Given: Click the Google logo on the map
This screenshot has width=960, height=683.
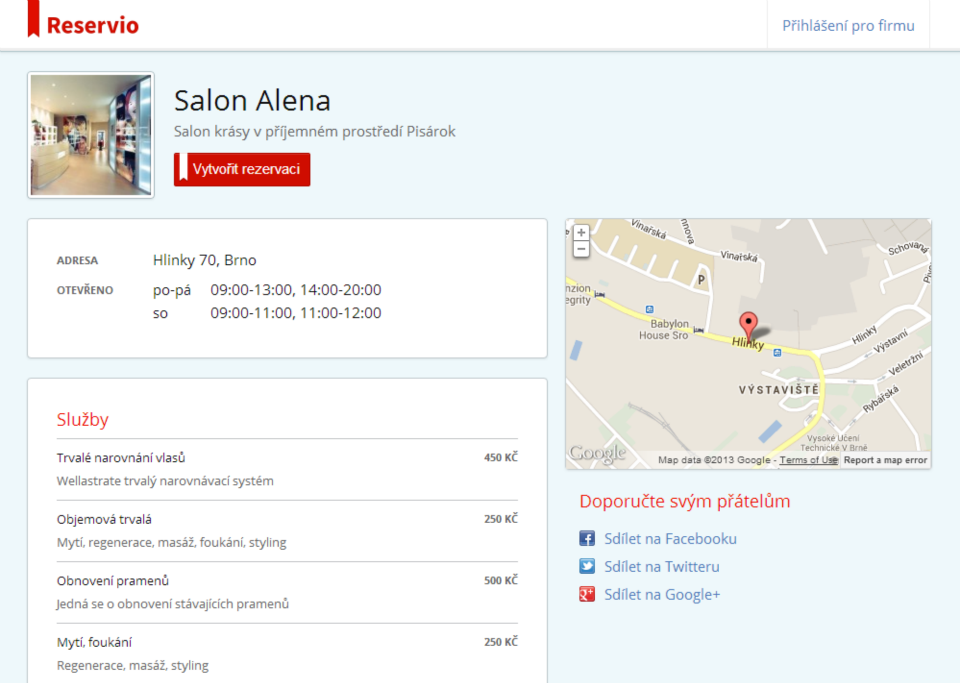Looking at the screenshot, I should pyautogui.click(x=597, y=453).
